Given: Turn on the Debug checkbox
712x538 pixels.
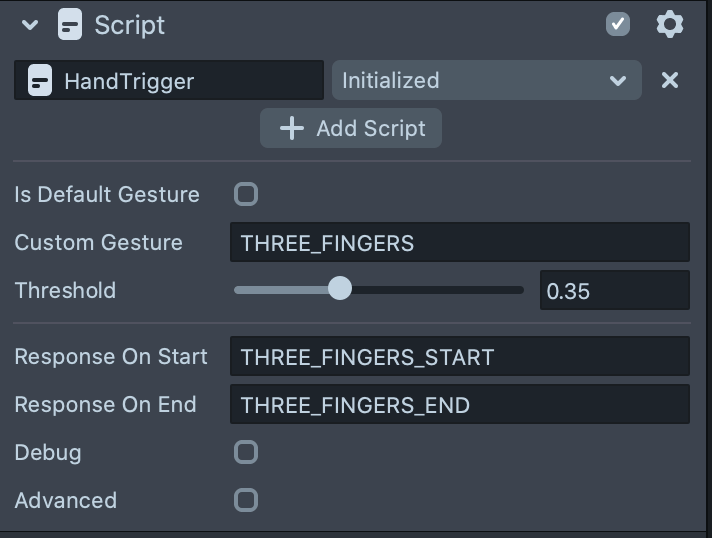Looking at the screenshot, I should pos(246,452).
